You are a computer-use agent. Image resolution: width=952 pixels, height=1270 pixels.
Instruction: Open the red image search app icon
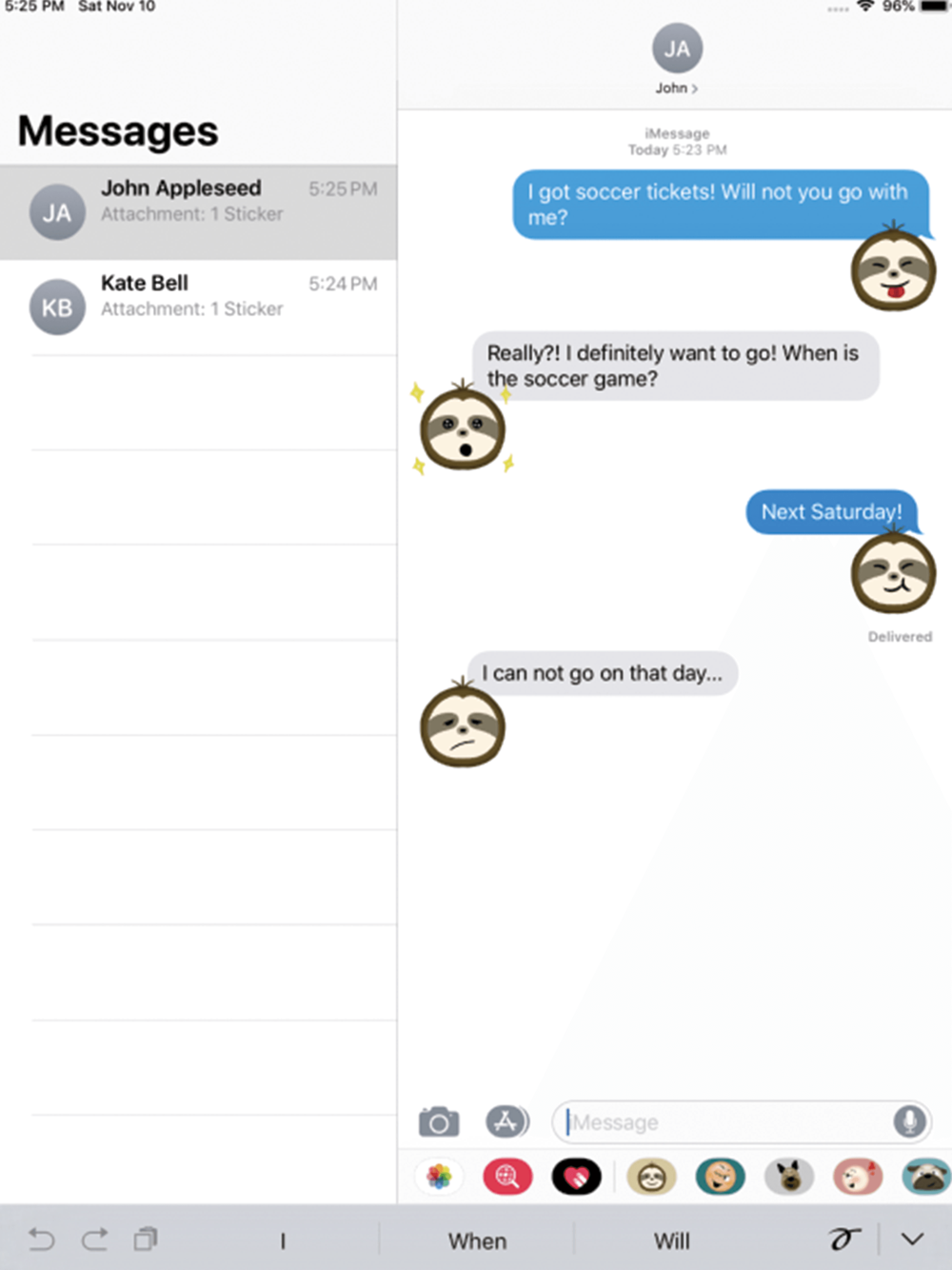[507, 1178]
